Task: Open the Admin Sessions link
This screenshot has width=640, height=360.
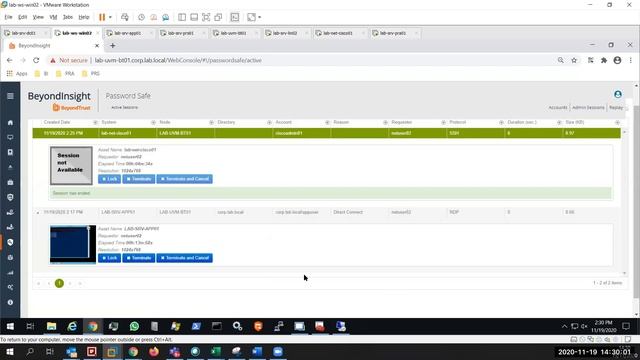Action: (588, 107)
